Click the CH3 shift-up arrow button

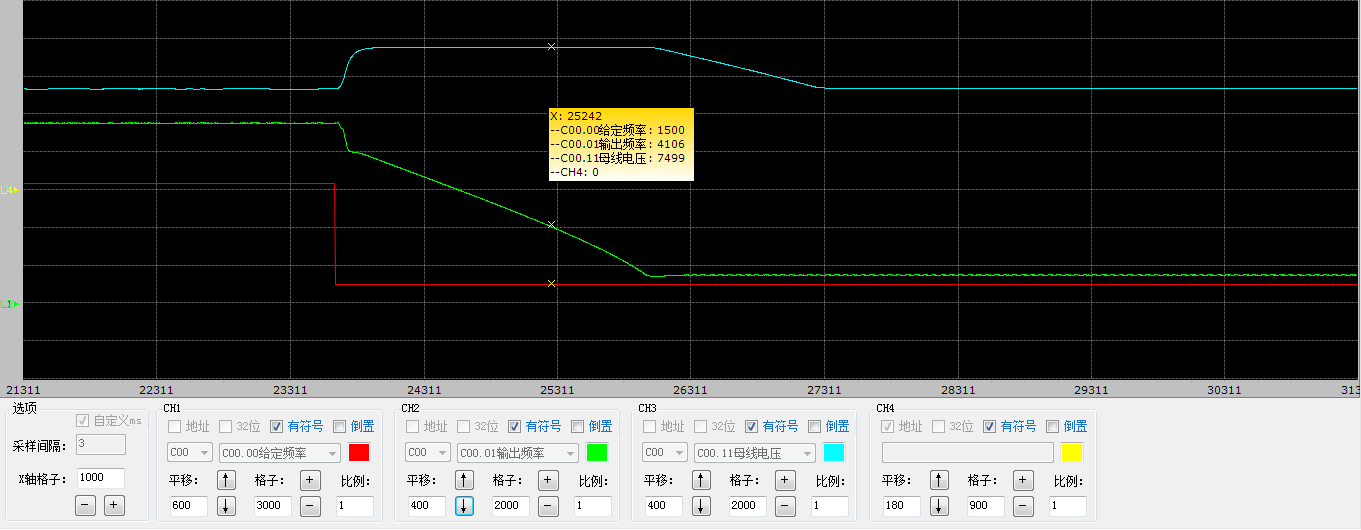click(x=702, y=480)
